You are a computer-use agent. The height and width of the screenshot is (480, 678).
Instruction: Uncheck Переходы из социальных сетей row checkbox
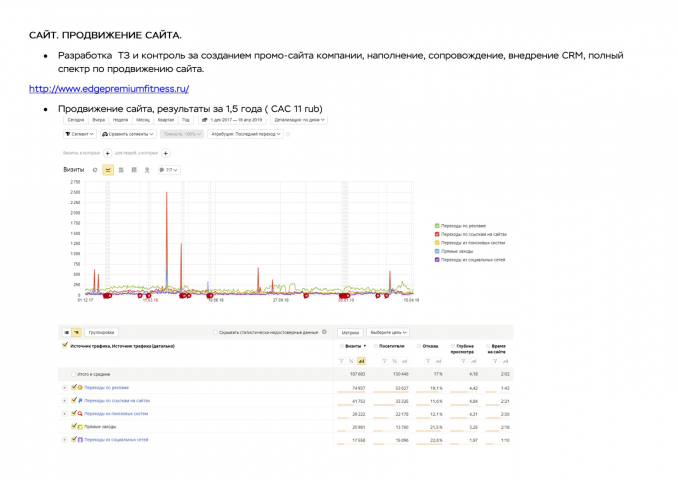click(74, 439)
